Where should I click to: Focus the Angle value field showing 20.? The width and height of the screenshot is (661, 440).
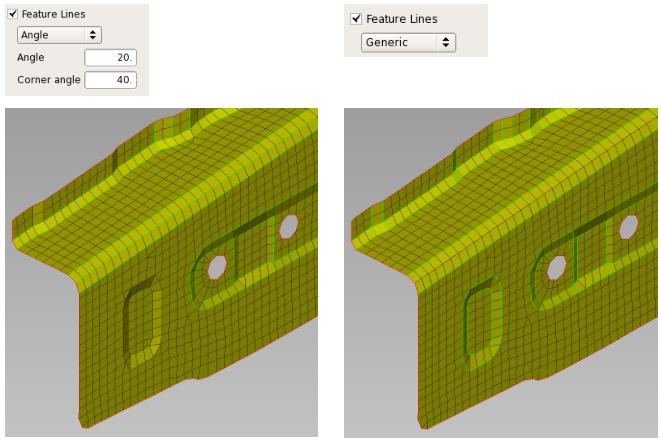coord(110,57)
